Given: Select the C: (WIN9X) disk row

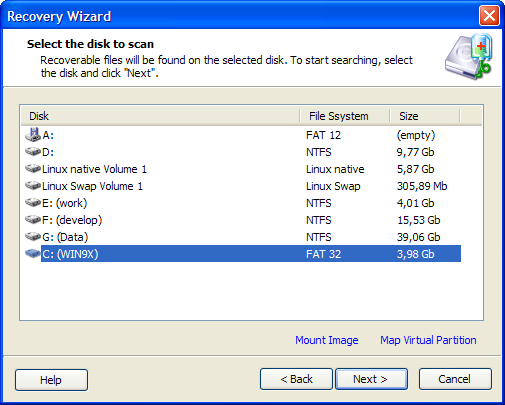Looking at the screenshot, I should click(x=243, y=254).
